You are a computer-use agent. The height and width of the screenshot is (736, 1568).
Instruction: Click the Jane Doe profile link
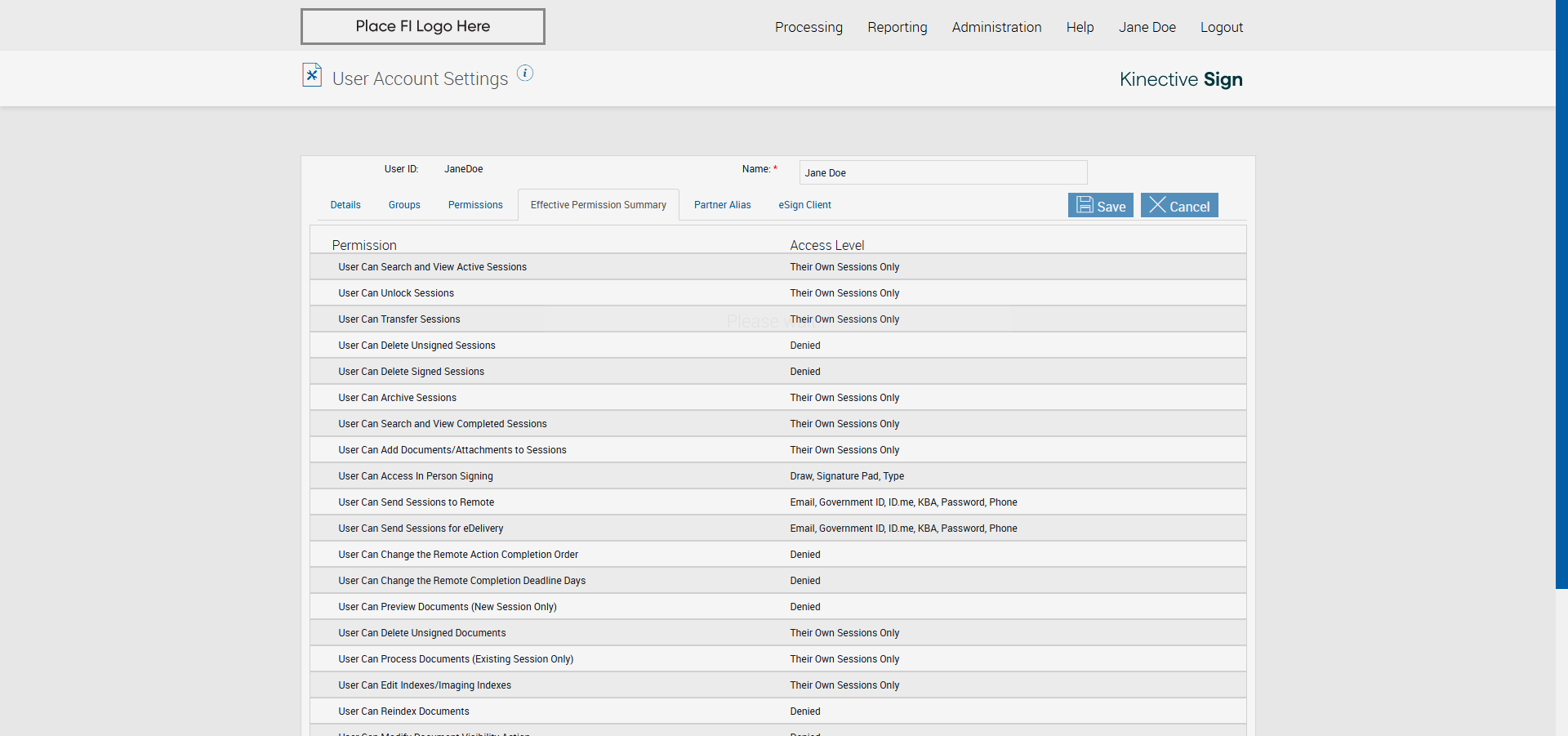[x=1147, y=27]
